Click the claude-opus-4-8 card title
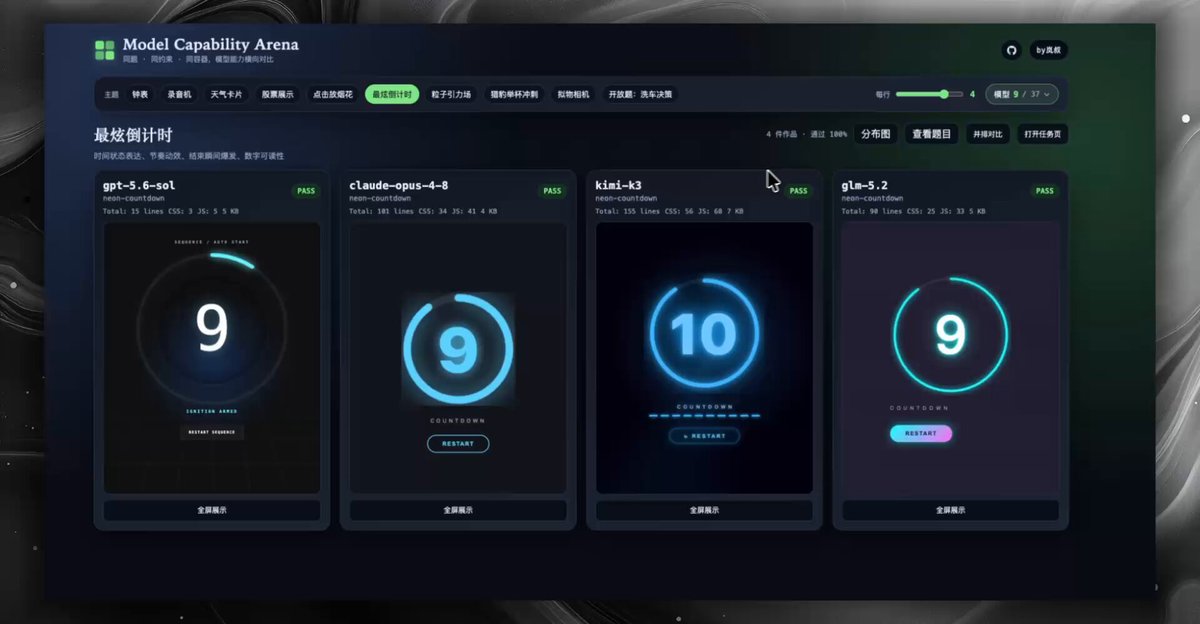Screen dimensions: 1200x624 [399, 186]
